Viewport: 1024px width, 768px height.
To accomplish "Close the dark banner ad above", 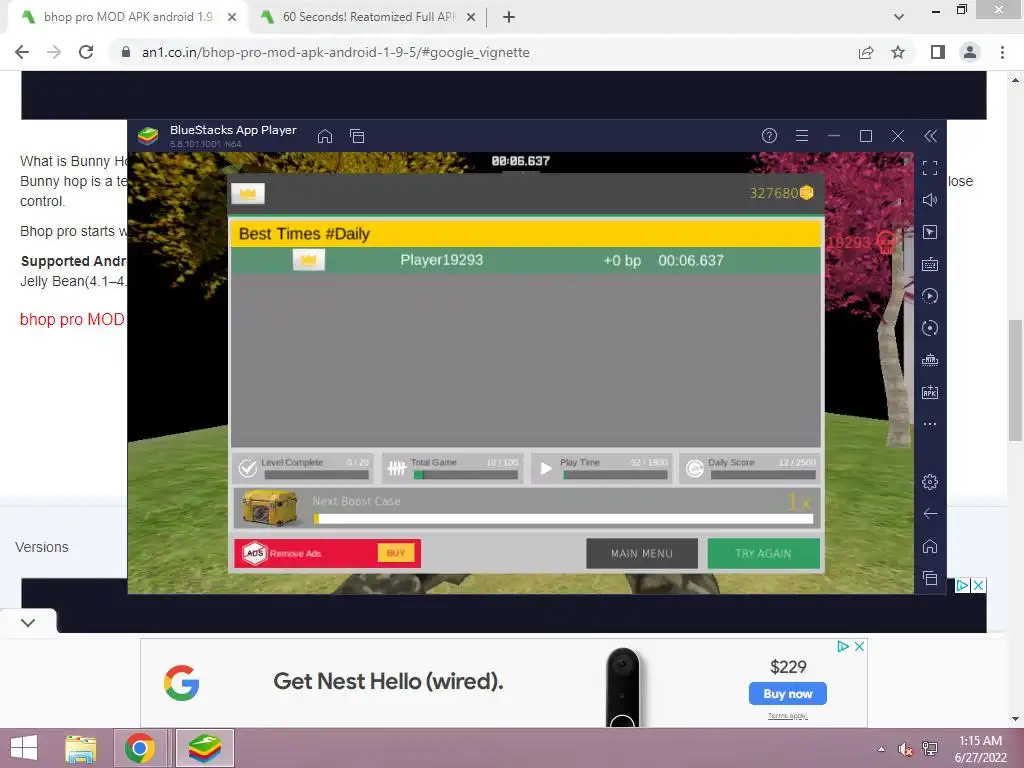I will [x=978, y=585].
